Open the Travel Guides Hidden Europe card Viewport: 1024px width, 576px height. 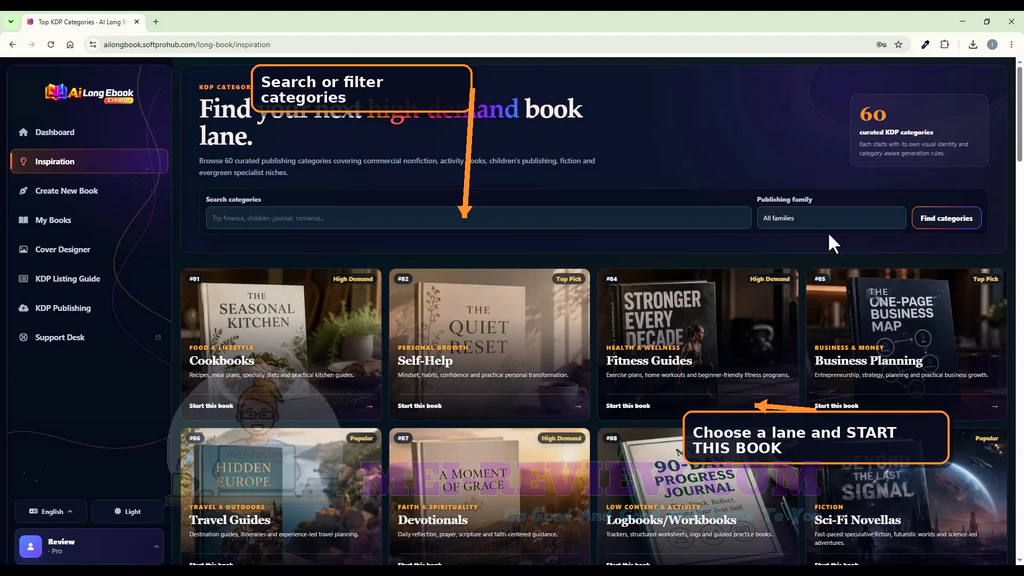[281, 496]
